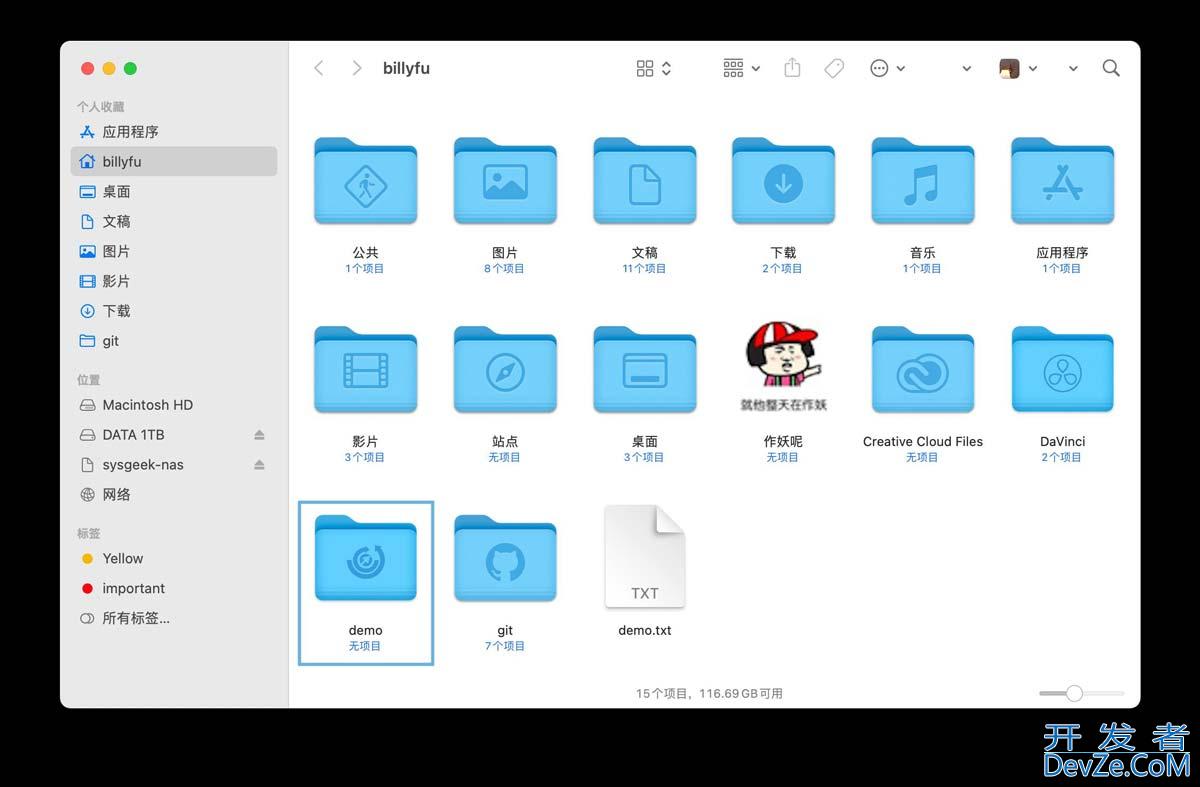Select the 图片 folder icon in the grid
This screenshot has width=1200, height=787.
coord(505,181)
